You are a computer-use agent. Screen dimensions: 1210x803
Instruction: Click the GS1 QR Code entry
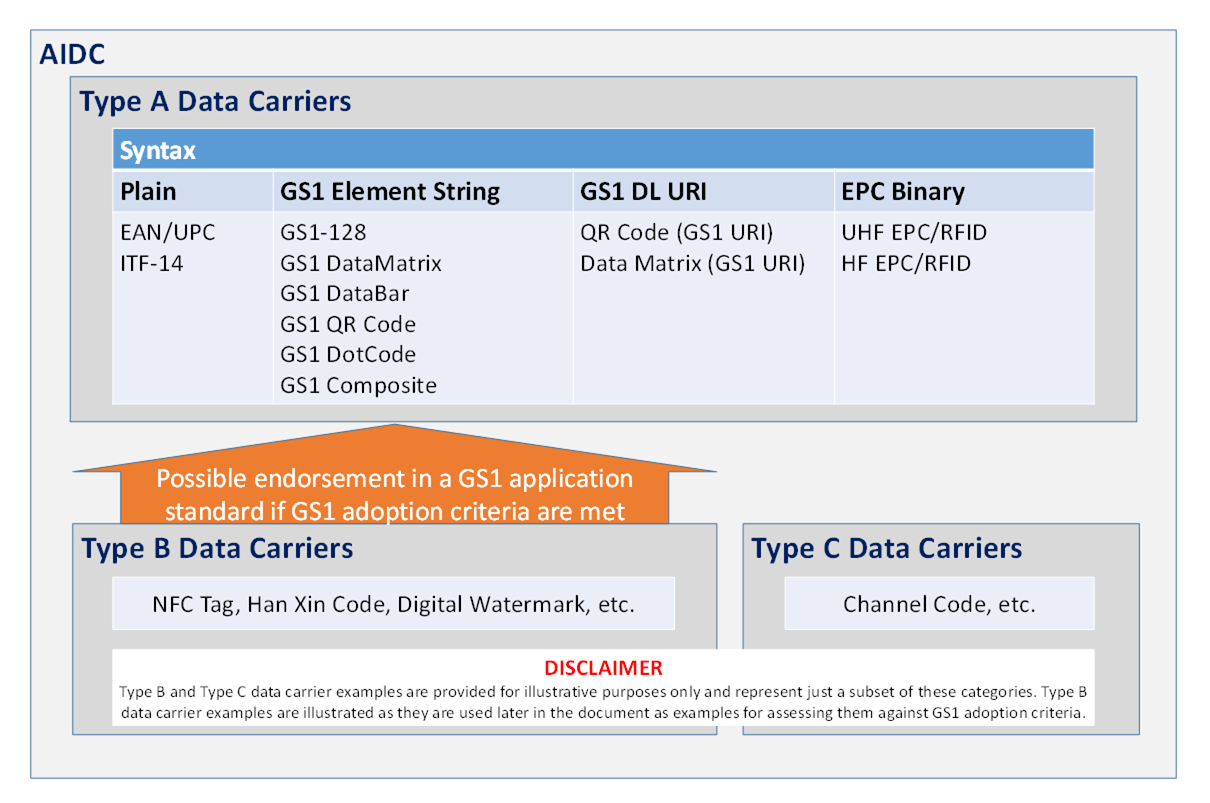pyautogui.click(x=348, y=324)
